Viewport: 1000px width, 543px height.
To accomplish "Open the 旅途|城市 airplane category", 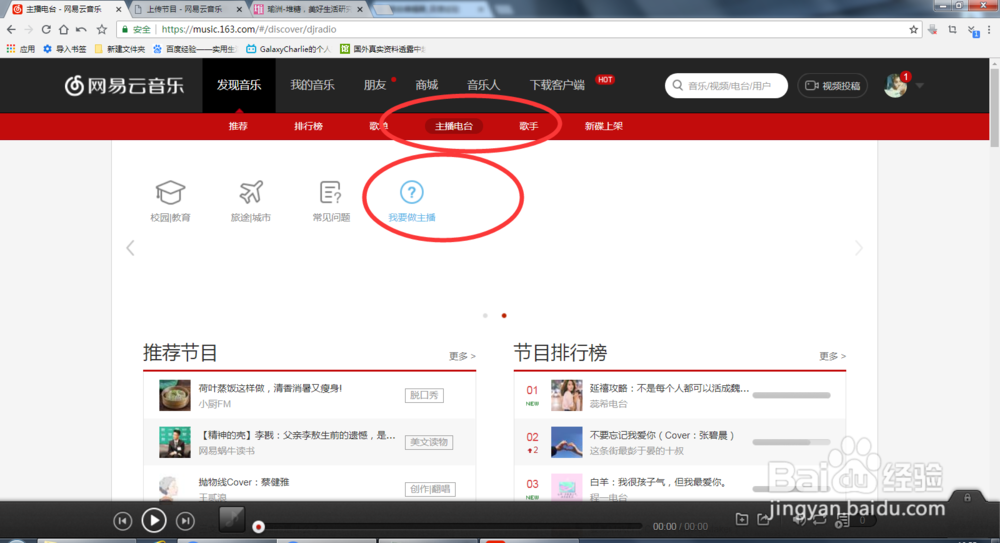I will [251, 192].
